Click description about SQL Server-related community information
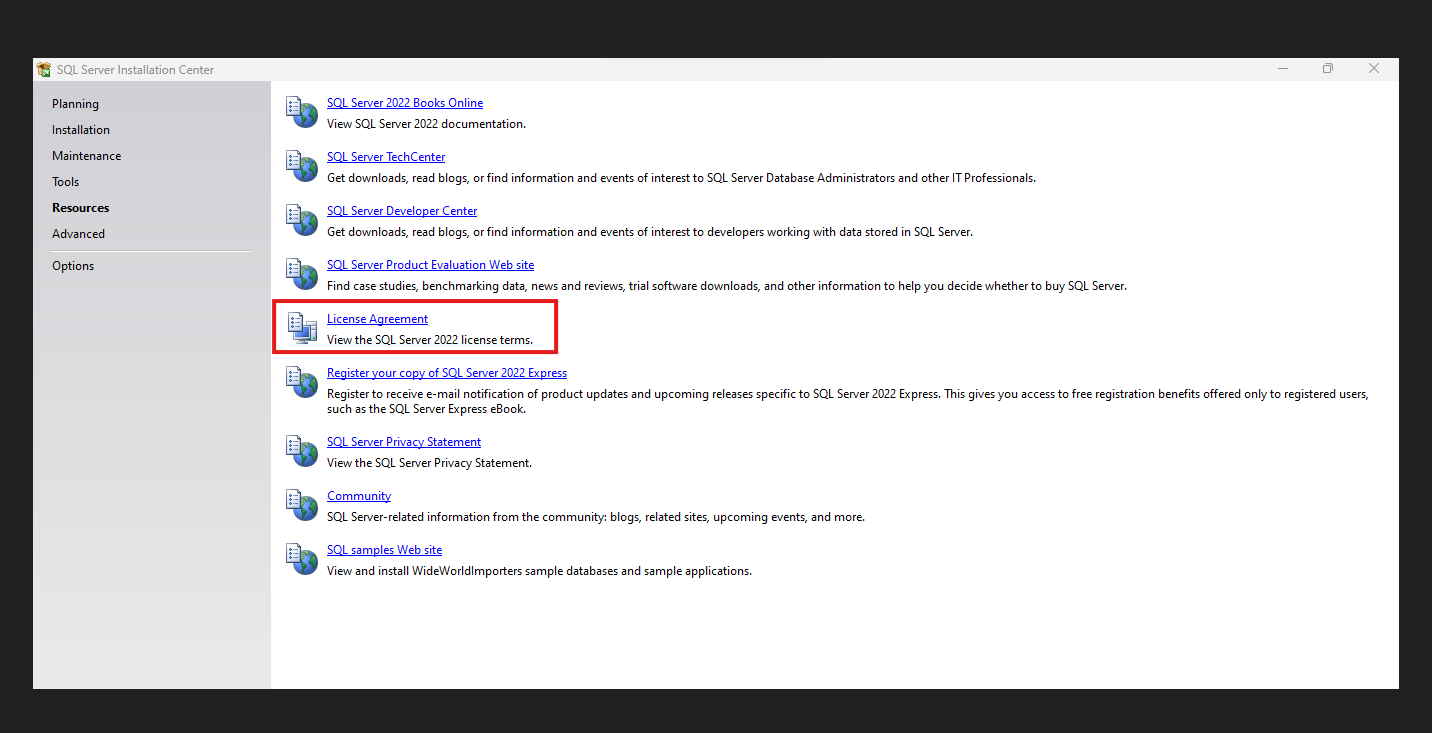This screenshot has width=1432, height=733. (596, 517)
